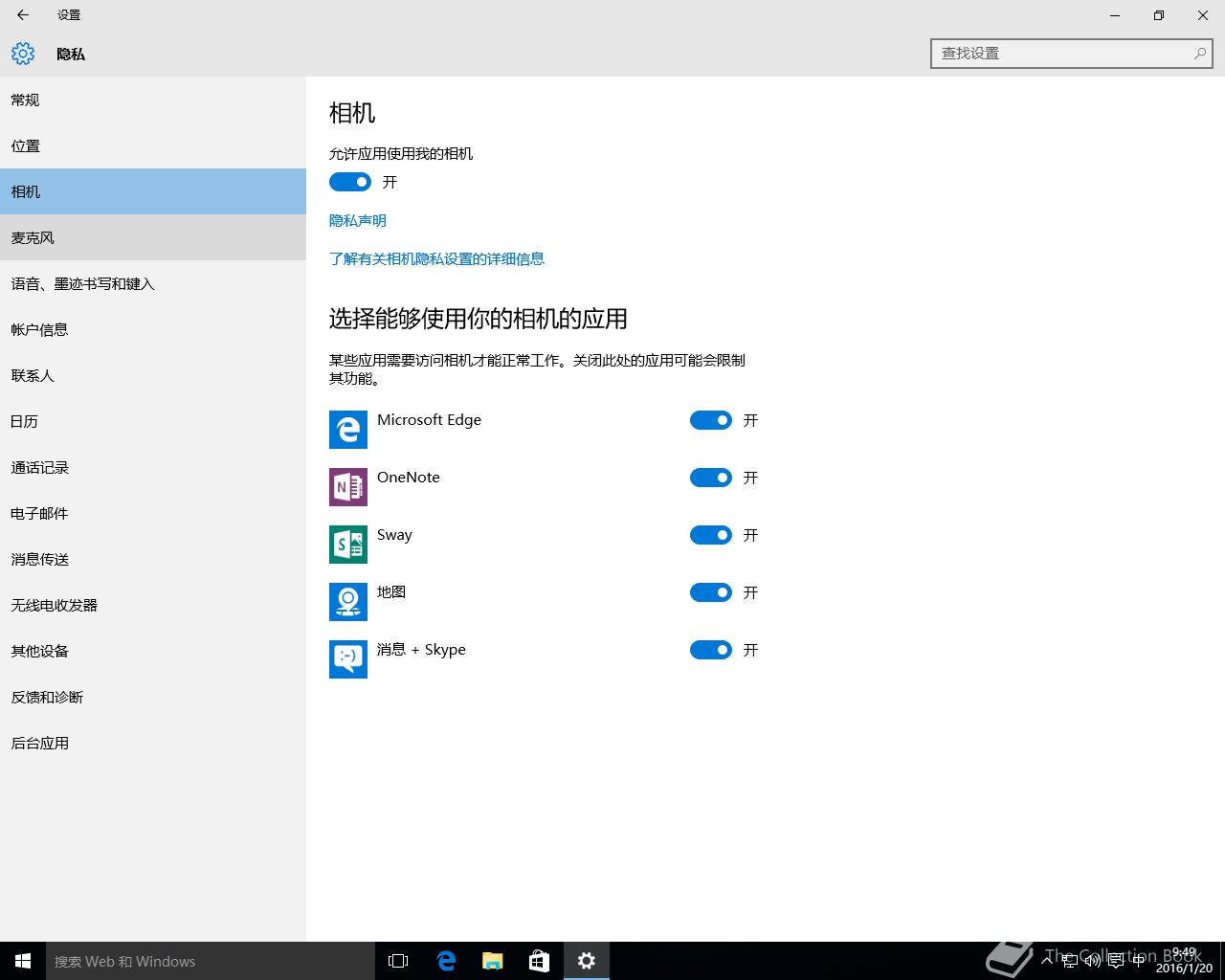Viewport: 1225px width, 980px height.
Task: Click the 选择能够使用你的相机的应用 heading
Action: click(479, 319)
